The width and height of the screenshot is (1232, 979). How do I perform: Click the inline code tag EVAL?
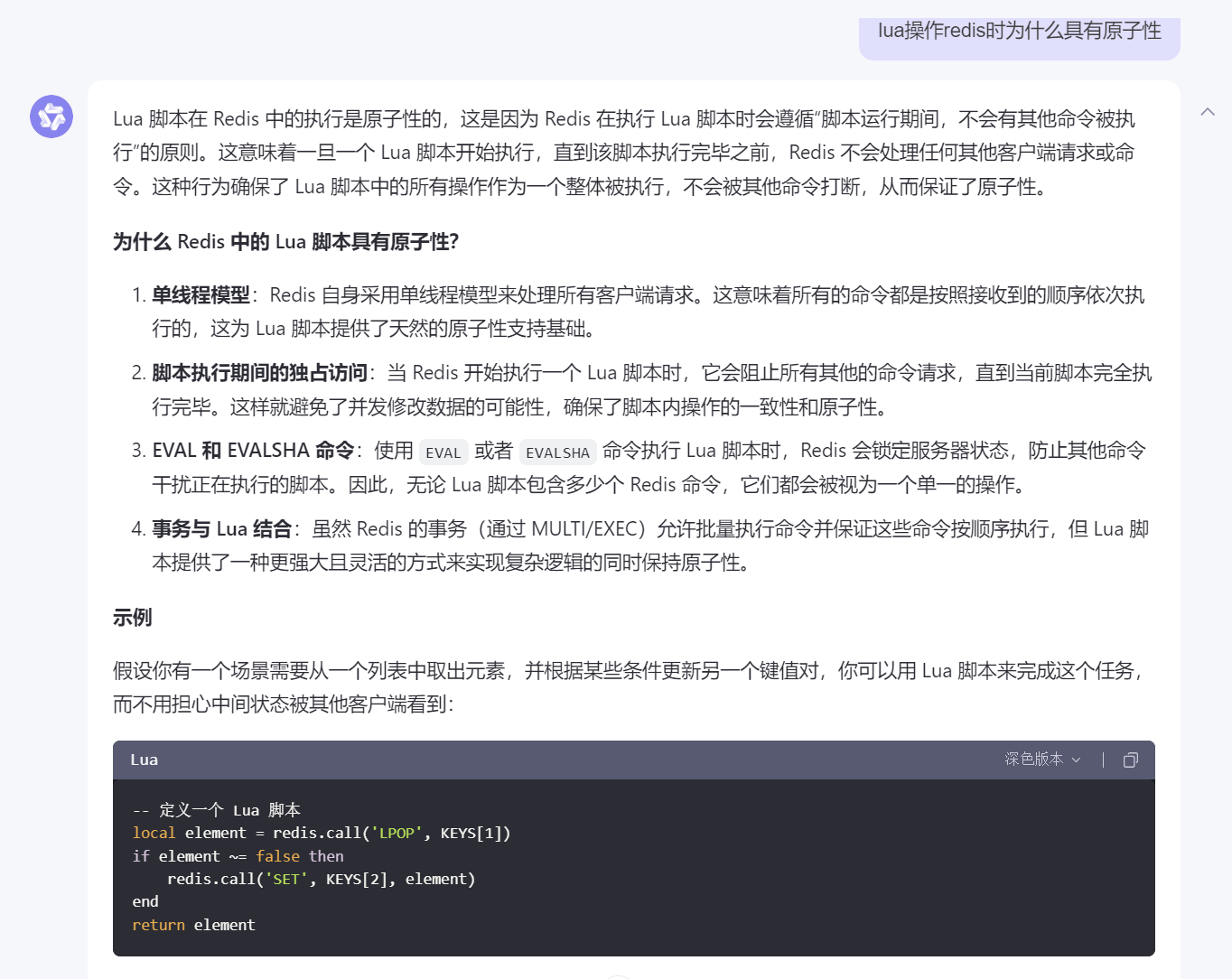click(443, 452)
